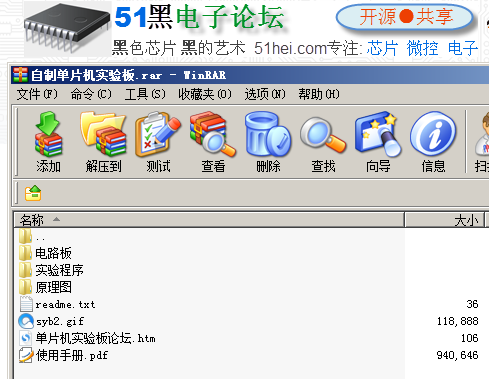Screen dimensions: 489x379
Task: Open the 文件(F) menu
Action: tap(37, 94)
